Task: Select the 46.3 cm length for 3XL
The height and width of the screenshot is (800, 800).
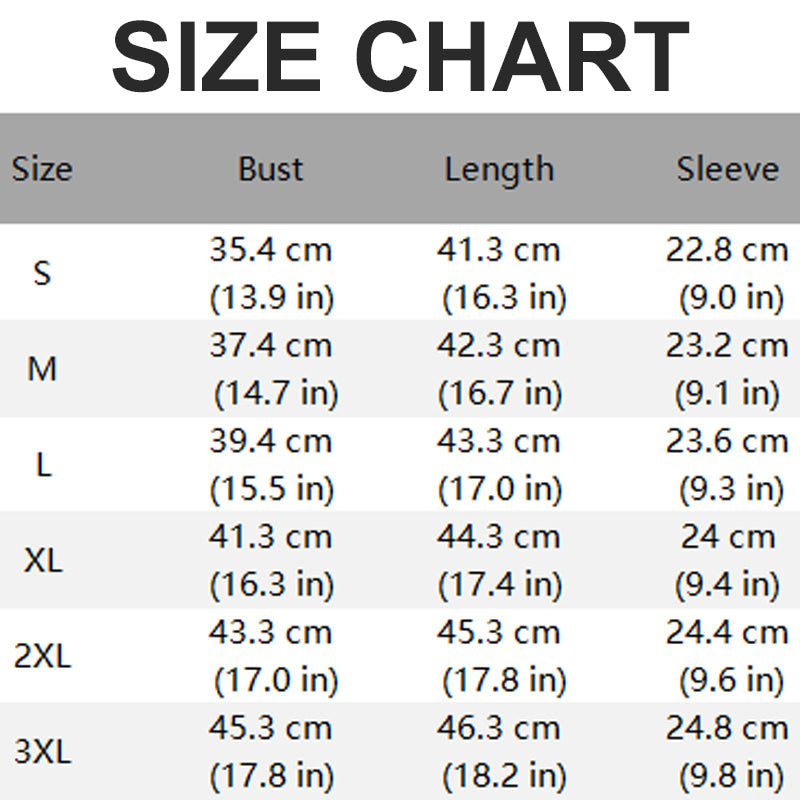Action: coord(498,729)
